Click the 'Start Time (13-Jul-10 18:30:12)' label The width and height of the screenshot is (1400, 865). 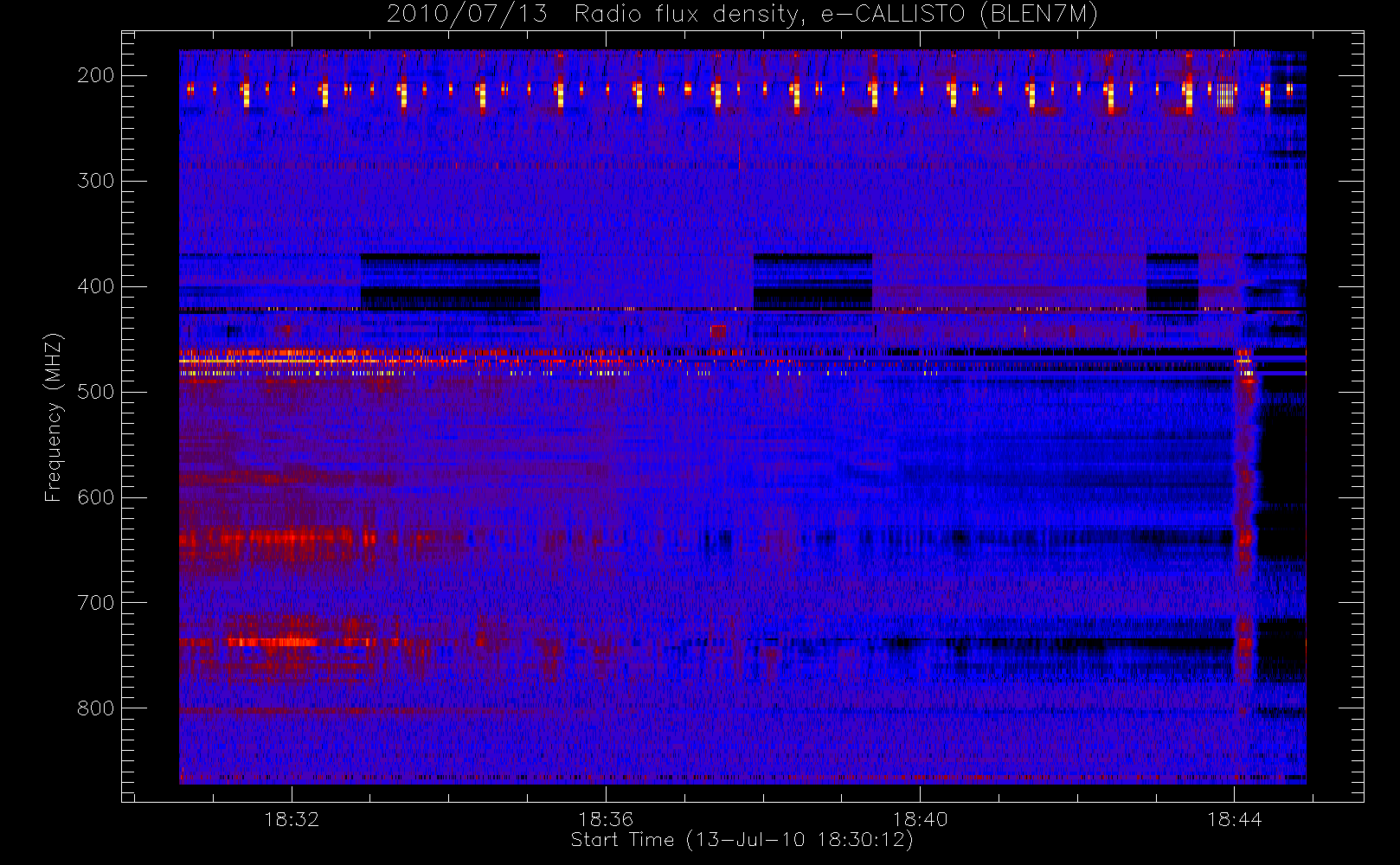pyautogui.click(x=742, y=840)
